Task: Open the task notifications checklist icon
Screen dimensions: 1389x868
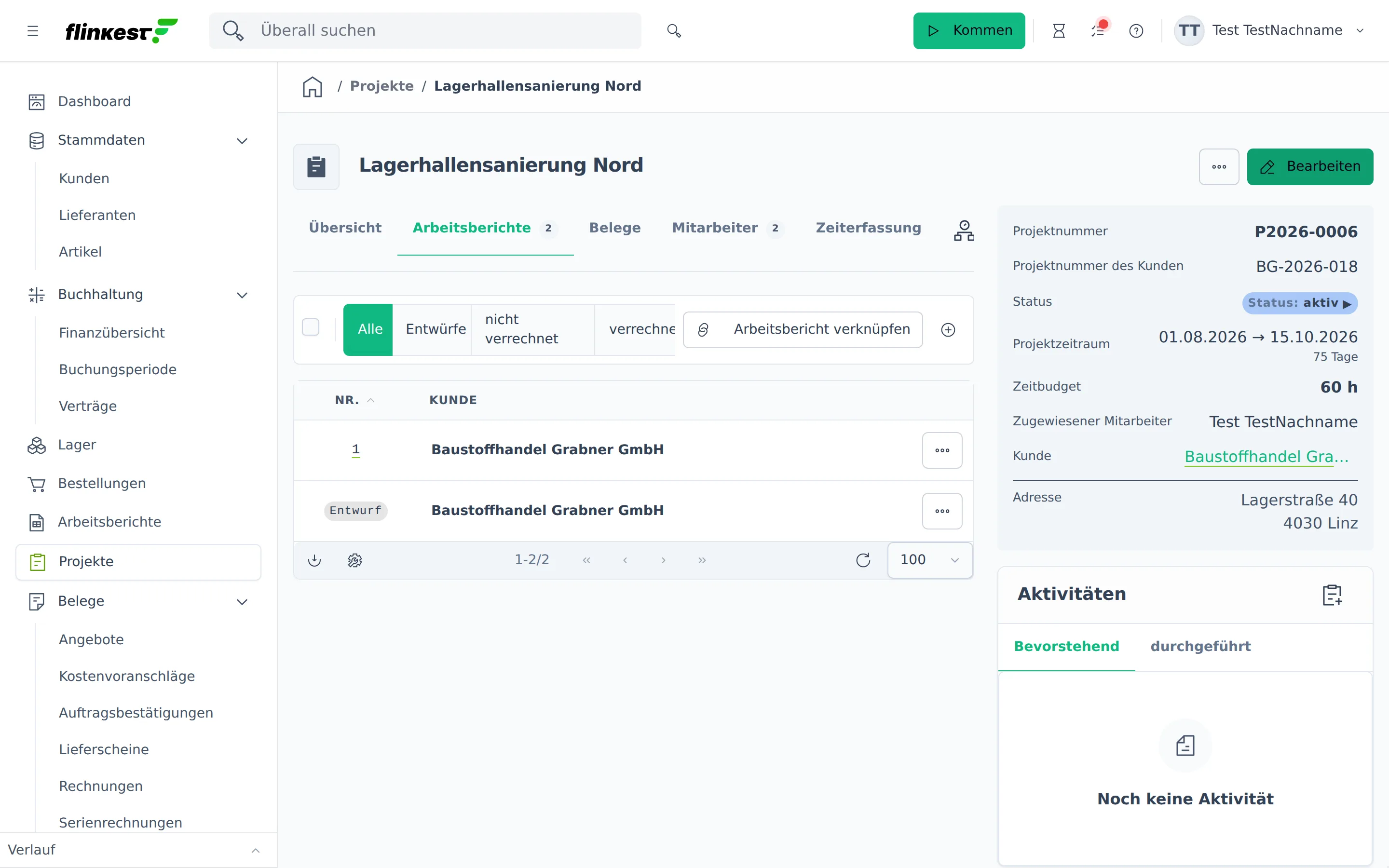Action: tap(1098, 30)
